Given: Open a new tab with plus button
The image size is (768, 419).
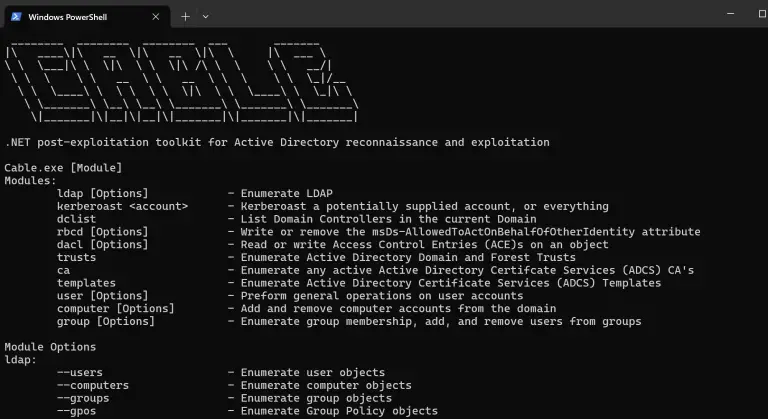Looking at the screenshot, I should 185,17.
